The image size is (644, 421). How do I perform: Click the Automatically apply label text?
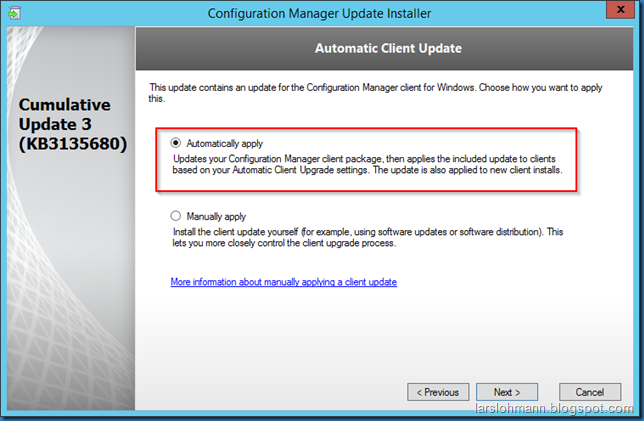(x=224, y=143)
